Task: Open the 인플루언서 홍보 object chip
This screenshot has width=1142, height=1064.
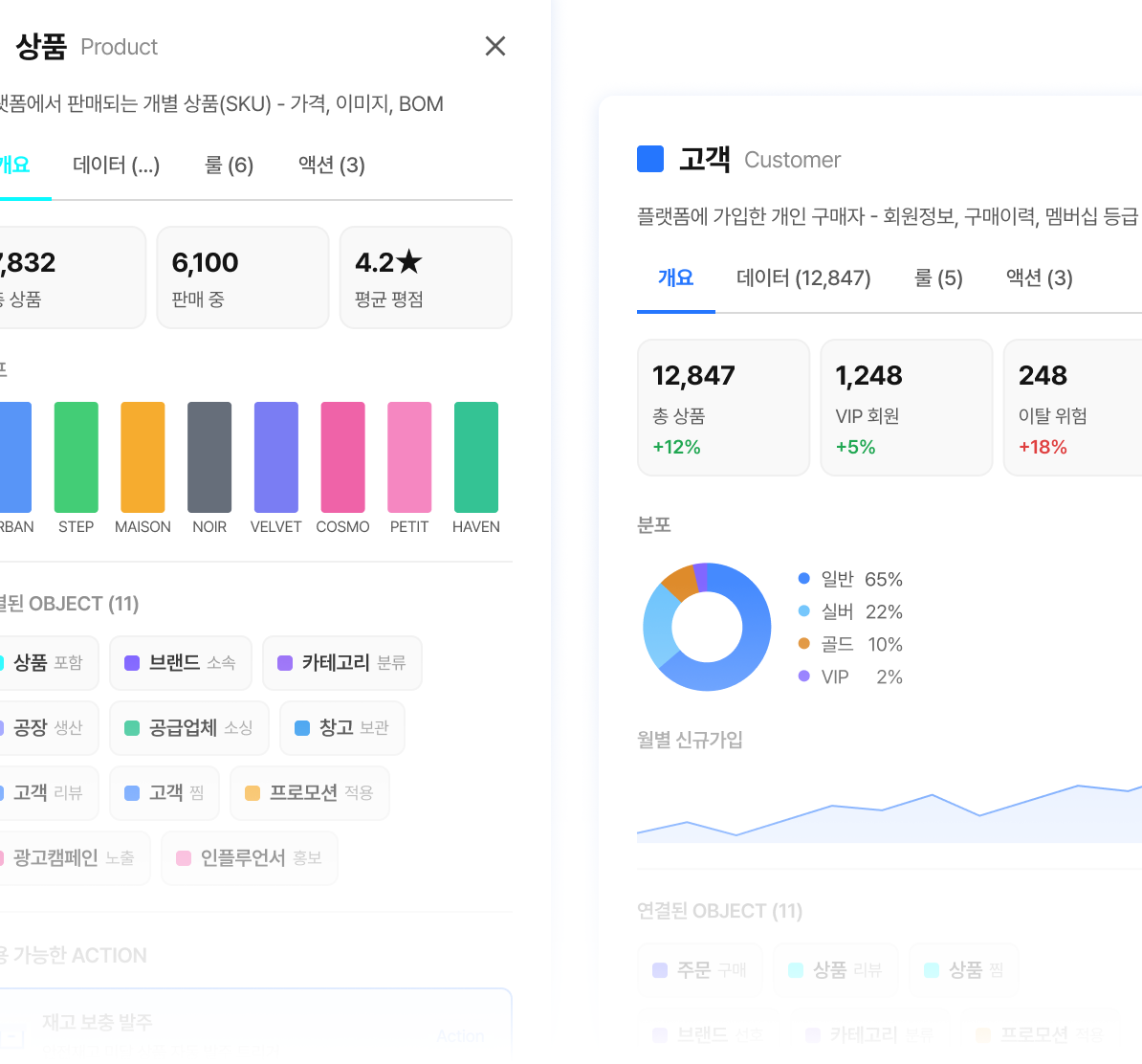Action: click(x=249, y=858)
